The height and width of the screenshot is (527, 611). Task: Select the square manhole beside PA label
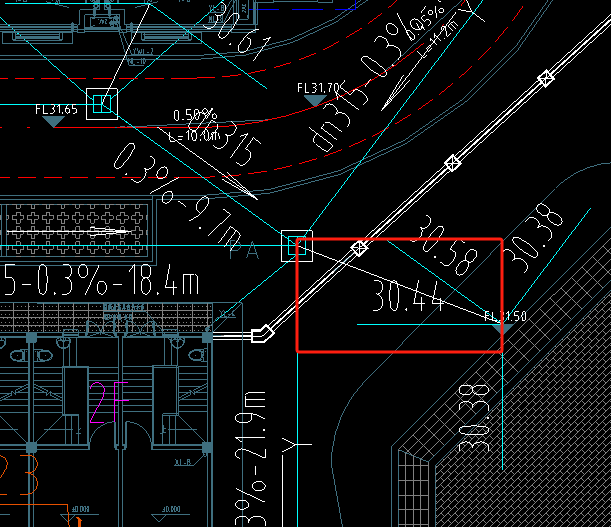tap(297, 246)
